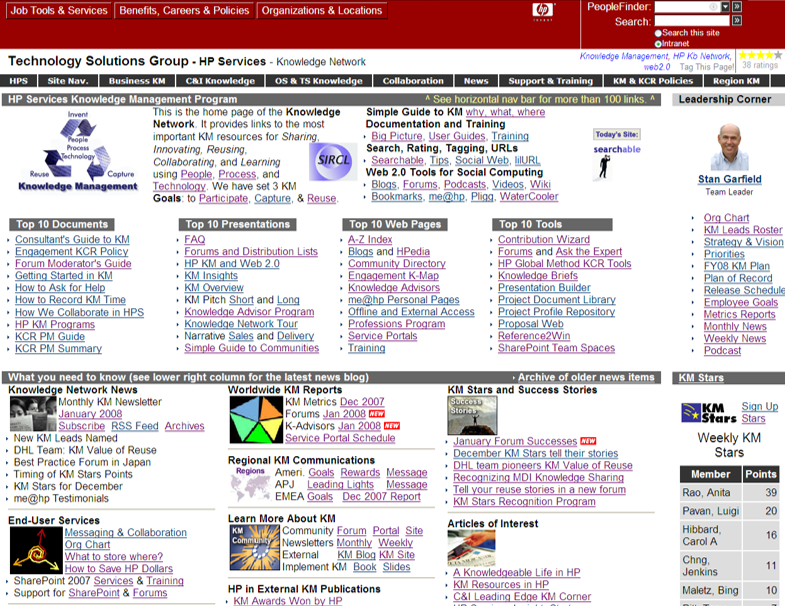The height and width of the screenshot is (606, 785).
Task: Open the WaterCooler link
Action: (x=529, y=196)
